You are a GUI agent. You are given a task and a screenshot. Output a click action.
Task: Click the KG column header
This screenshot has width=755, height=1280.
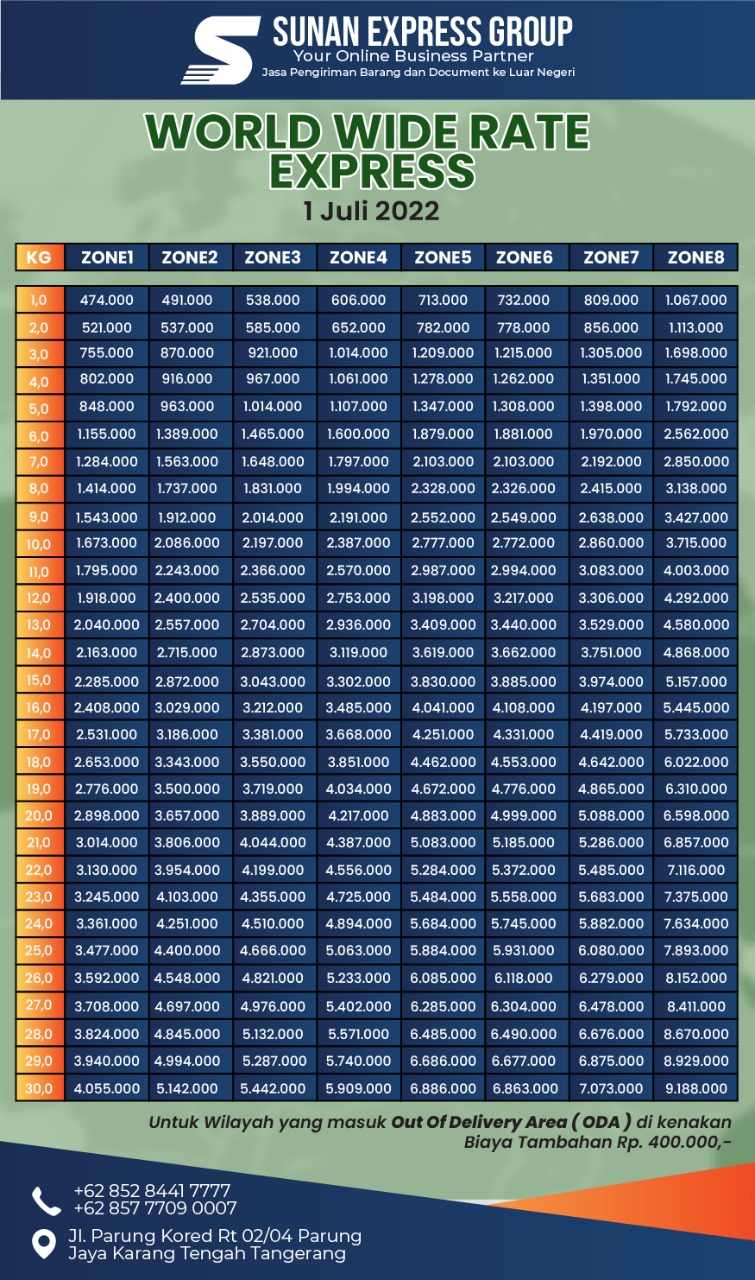39,258
